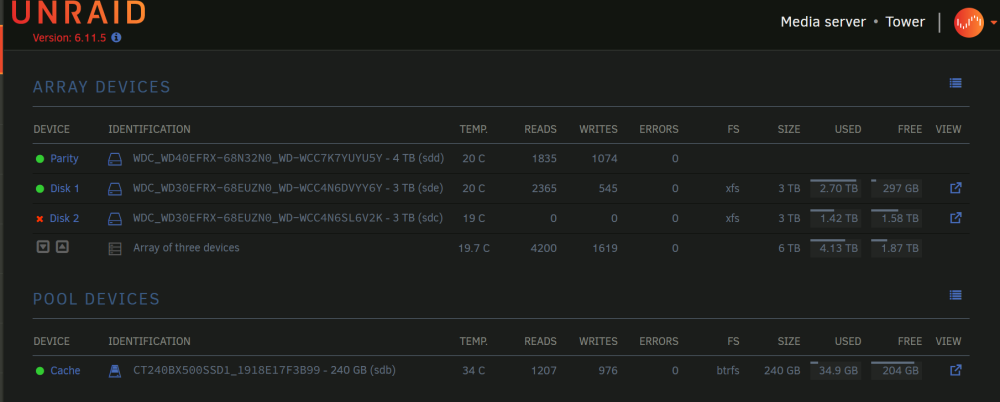
Task: Open the Disk 2 device settings link
Action: (64, 218)
